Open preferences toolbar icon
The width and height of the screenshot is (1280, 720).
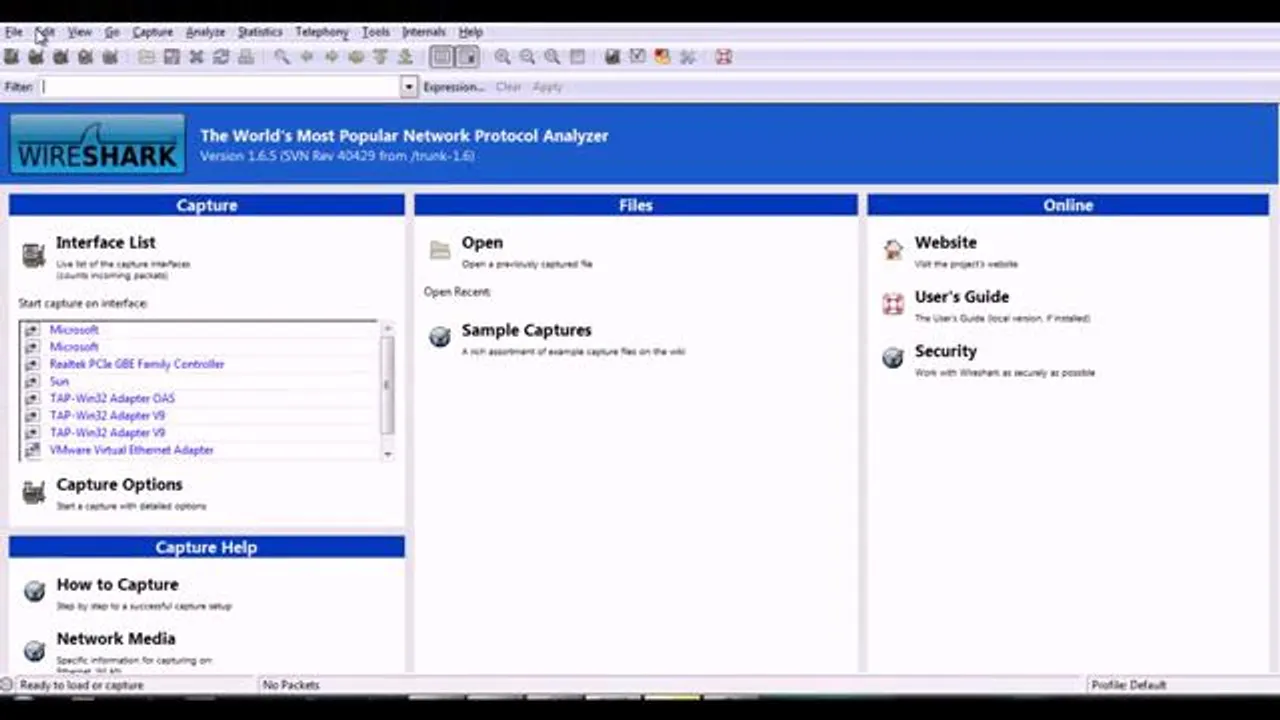click(x=687, y=57)
